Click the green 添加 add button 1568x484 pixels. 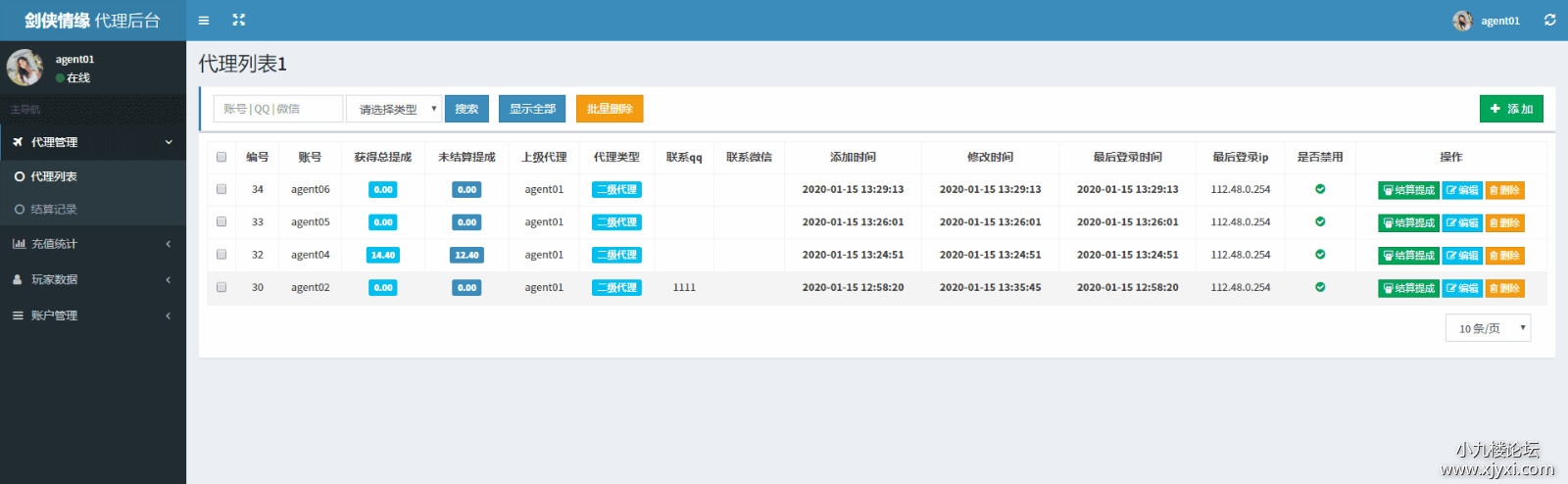click(1511, 109)
